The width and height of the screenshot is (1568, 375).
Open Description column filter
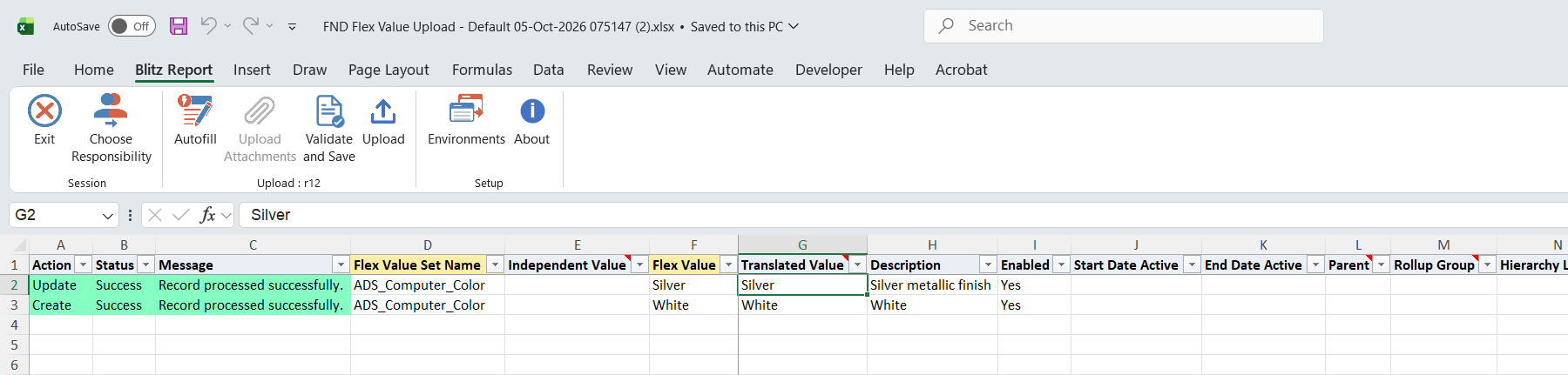click(x=988, y=265)
